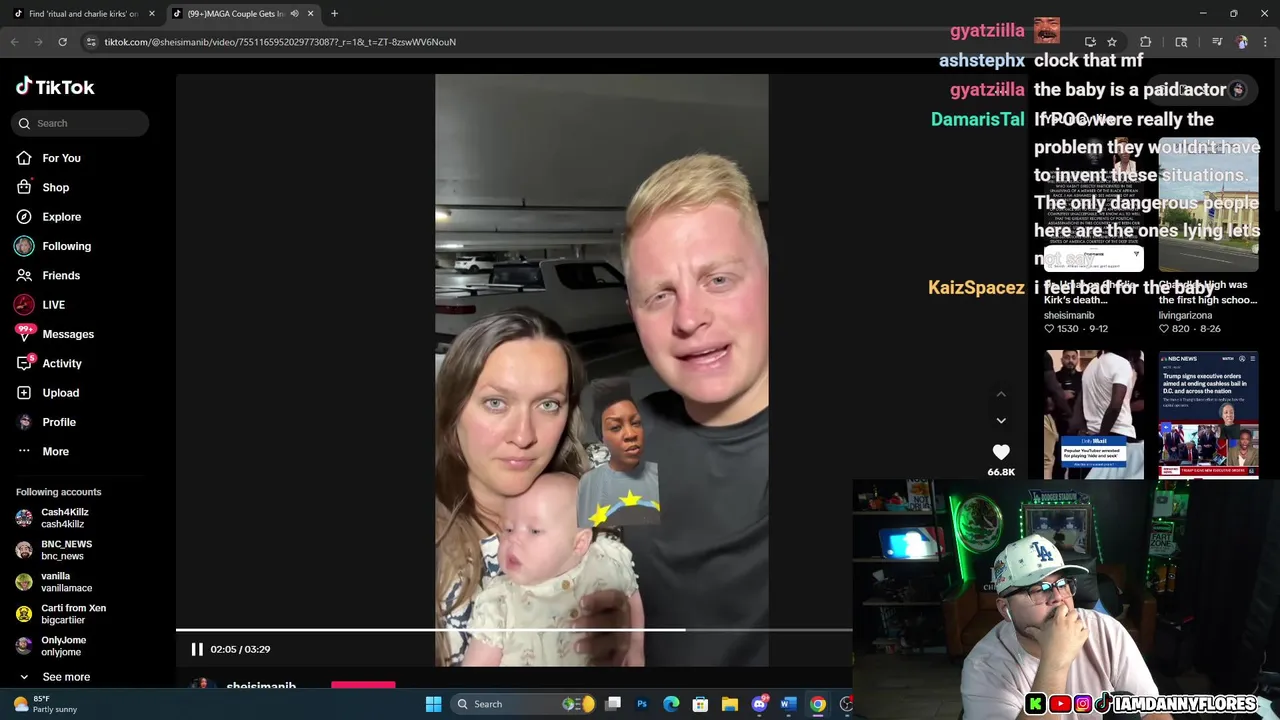
Task: Open the search-tabs icon in the Chrome toolbar
Action: [x=1181, y=42]
